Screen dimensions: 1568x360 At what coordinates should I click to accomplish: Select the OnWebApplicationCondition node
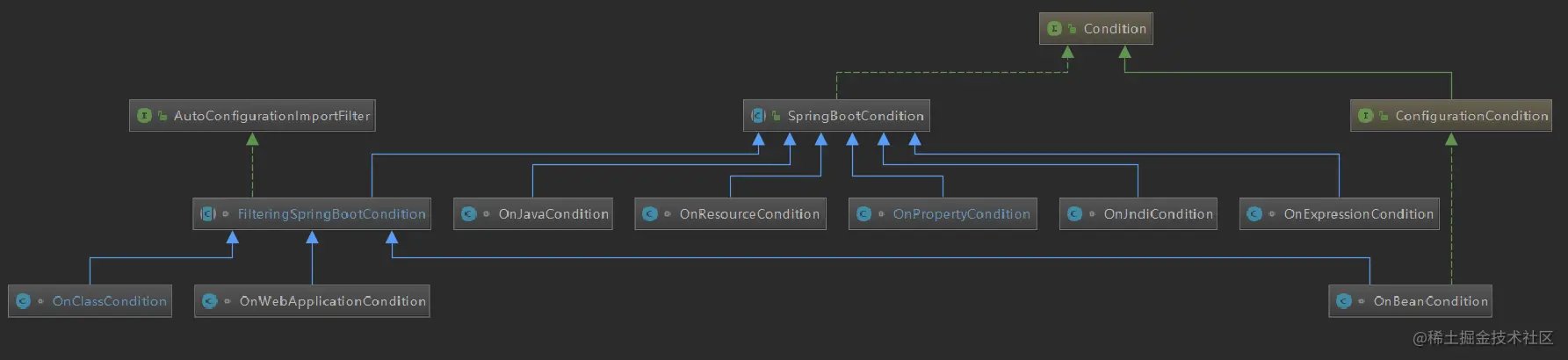click(x=312, y=301)
